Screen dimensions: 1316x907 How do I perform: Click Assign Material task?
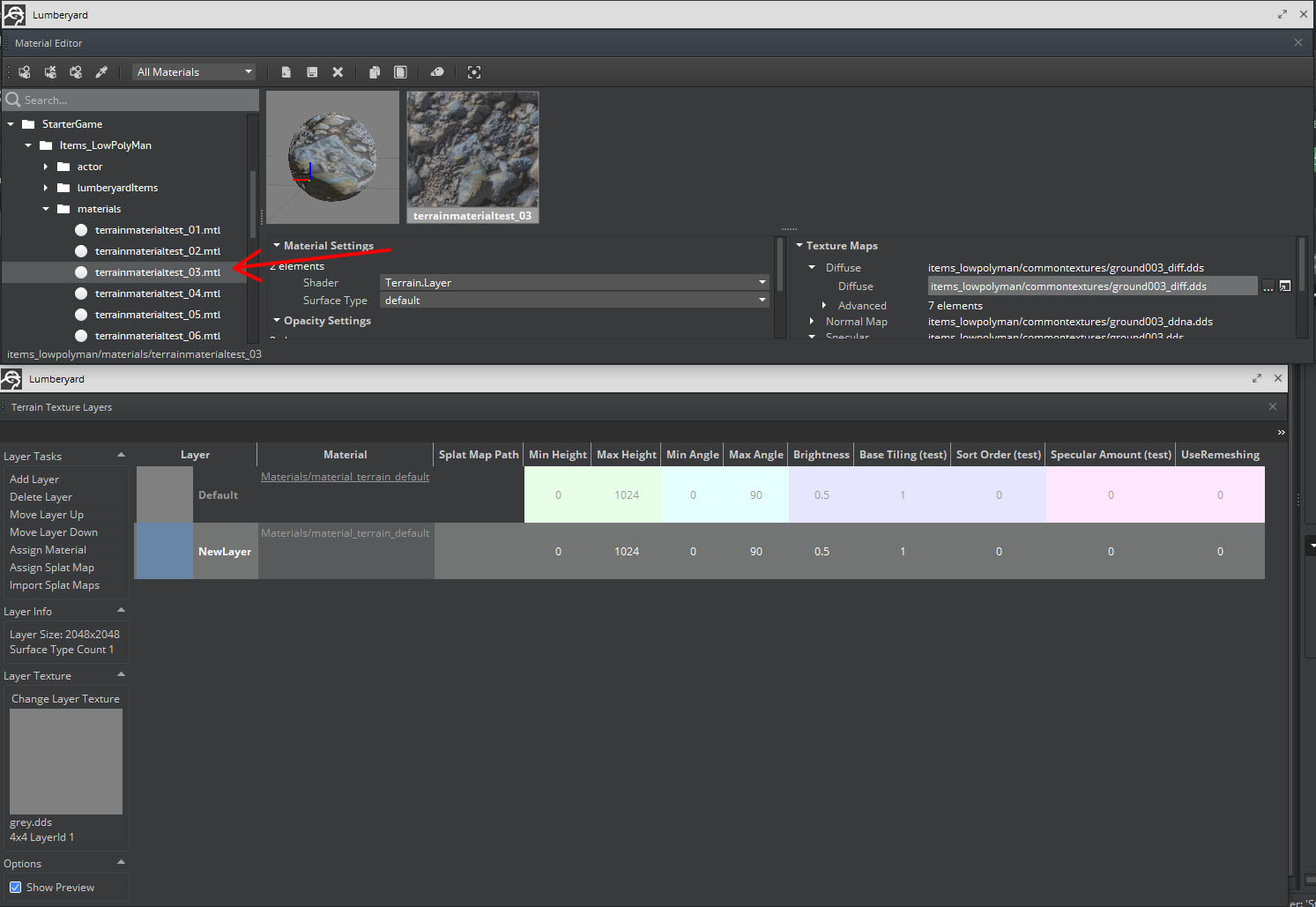pyautogui.click(x=48, y=550)
